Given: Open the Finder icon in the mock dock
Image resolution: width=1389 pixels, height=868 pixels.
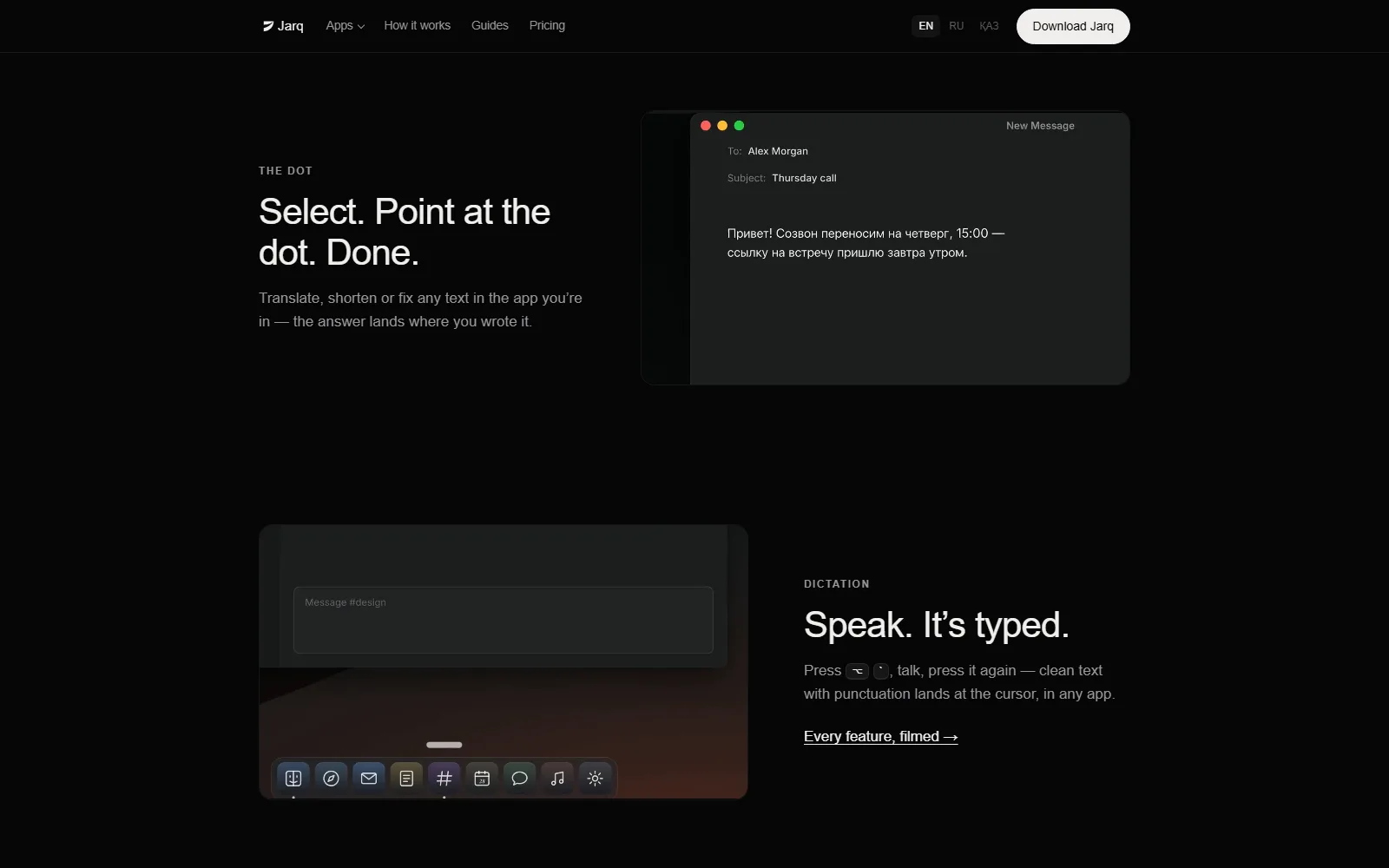Looking at the screenshot, I should coord(293,779).
